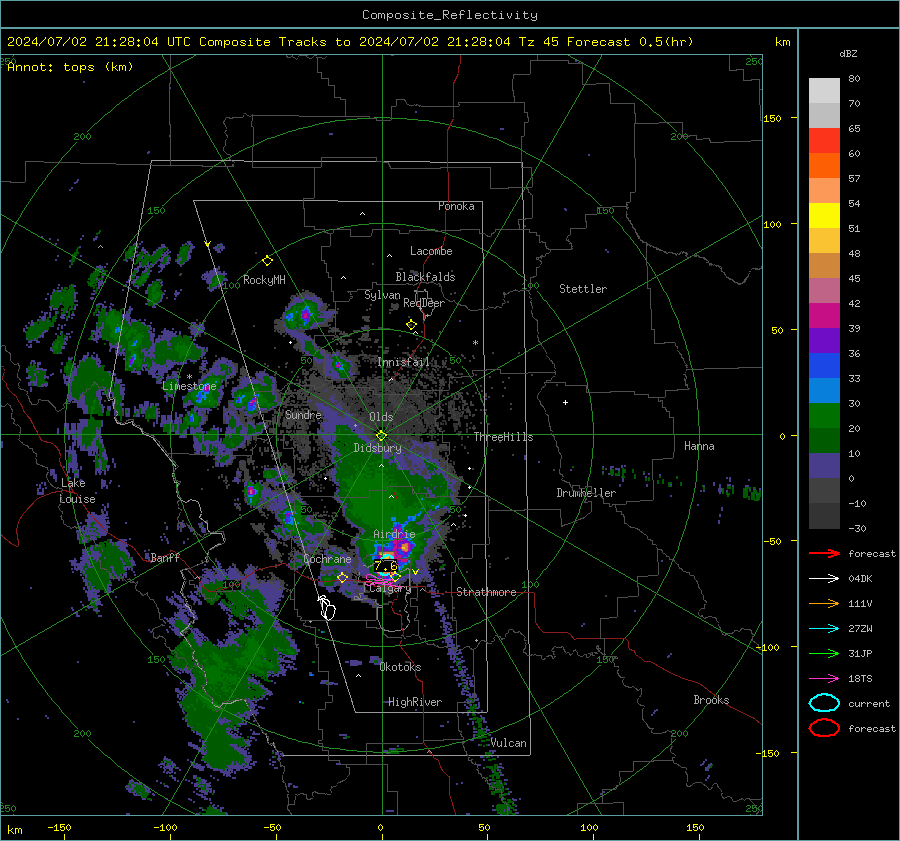Click the purple 36–39 dBZ swatch
This screenshot has height=841, width=900.
point(824,340)
